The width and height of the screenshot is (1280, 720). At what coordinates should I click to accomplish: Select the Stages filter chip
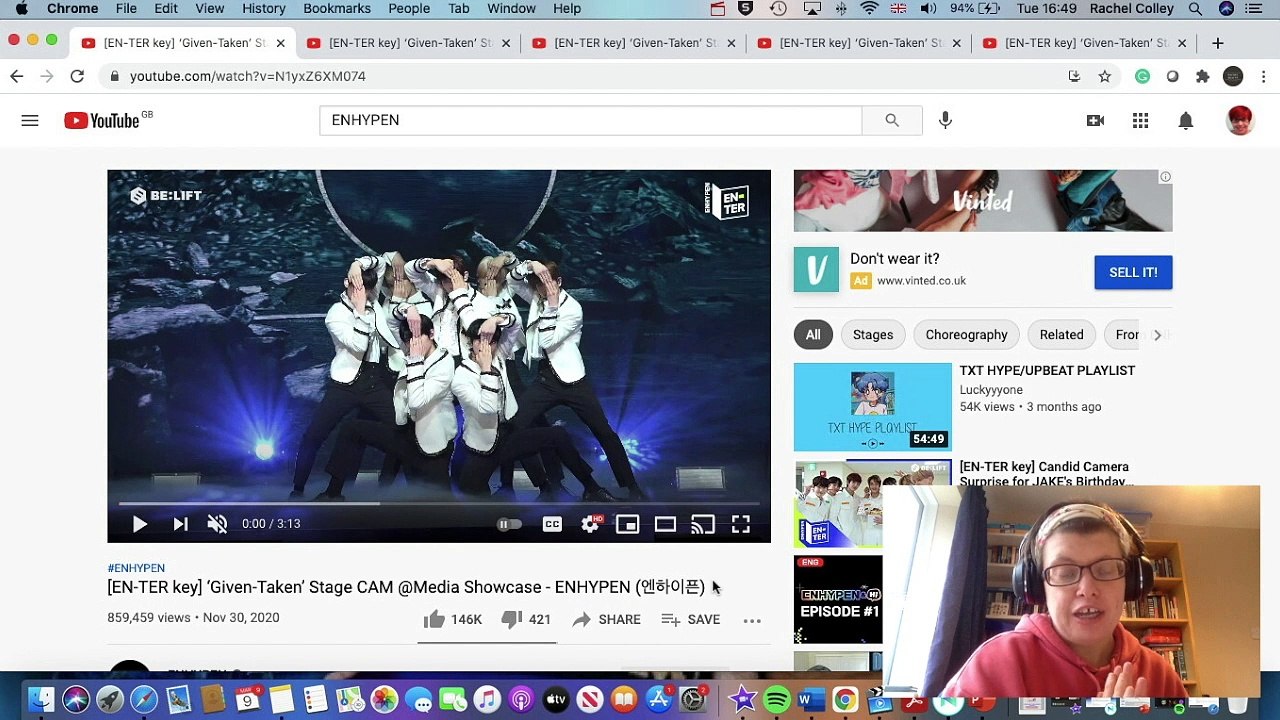(873, 335)
